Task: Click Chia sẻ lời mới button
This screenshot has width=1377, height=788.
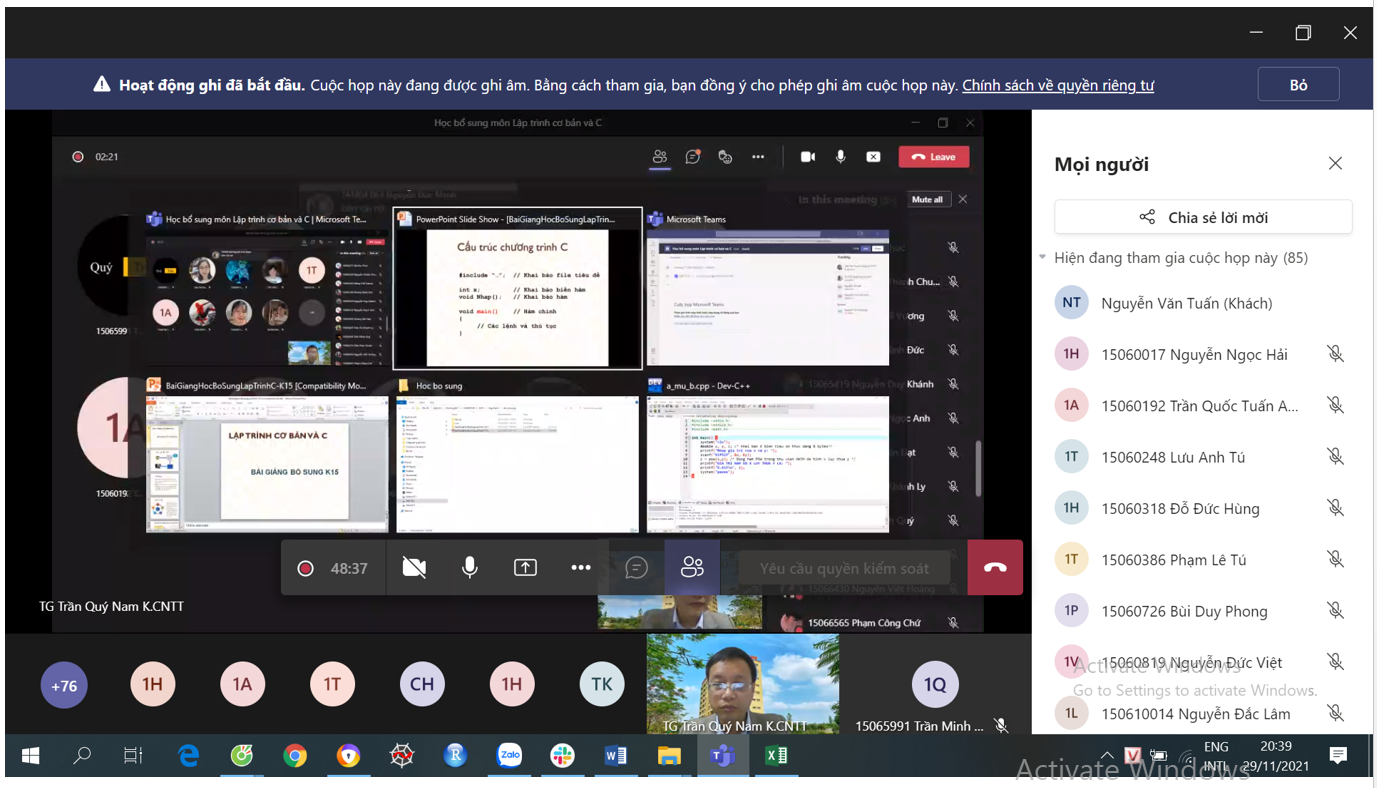Action: (x=1203, y=217)
